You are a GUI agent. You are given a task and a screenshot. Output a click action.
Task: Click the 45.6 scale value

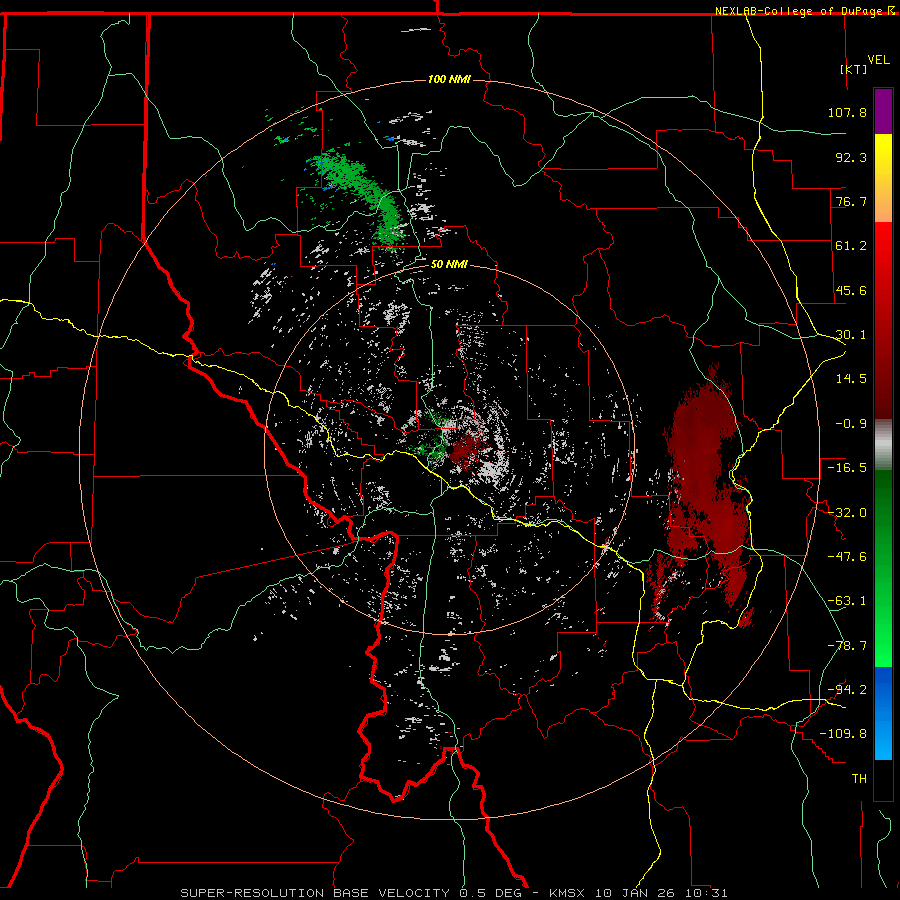click(851, 290)
